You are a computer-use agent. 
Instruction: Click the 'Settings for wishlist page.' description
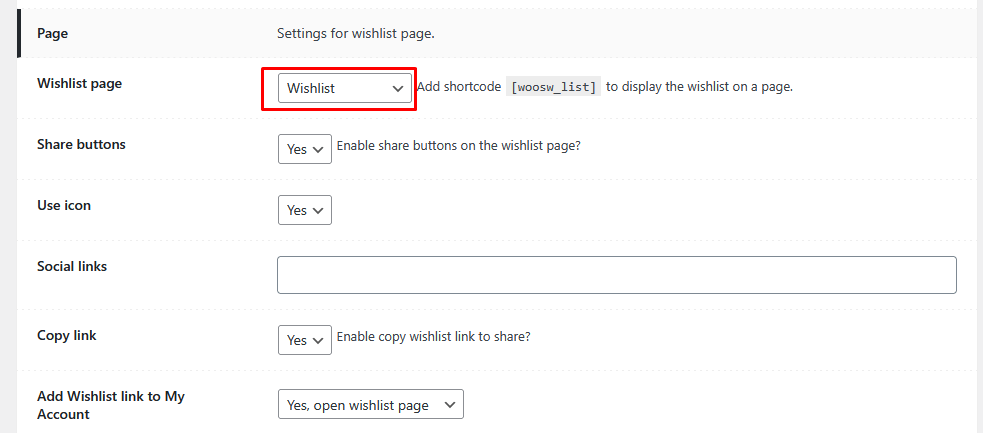tap(355, 33)
